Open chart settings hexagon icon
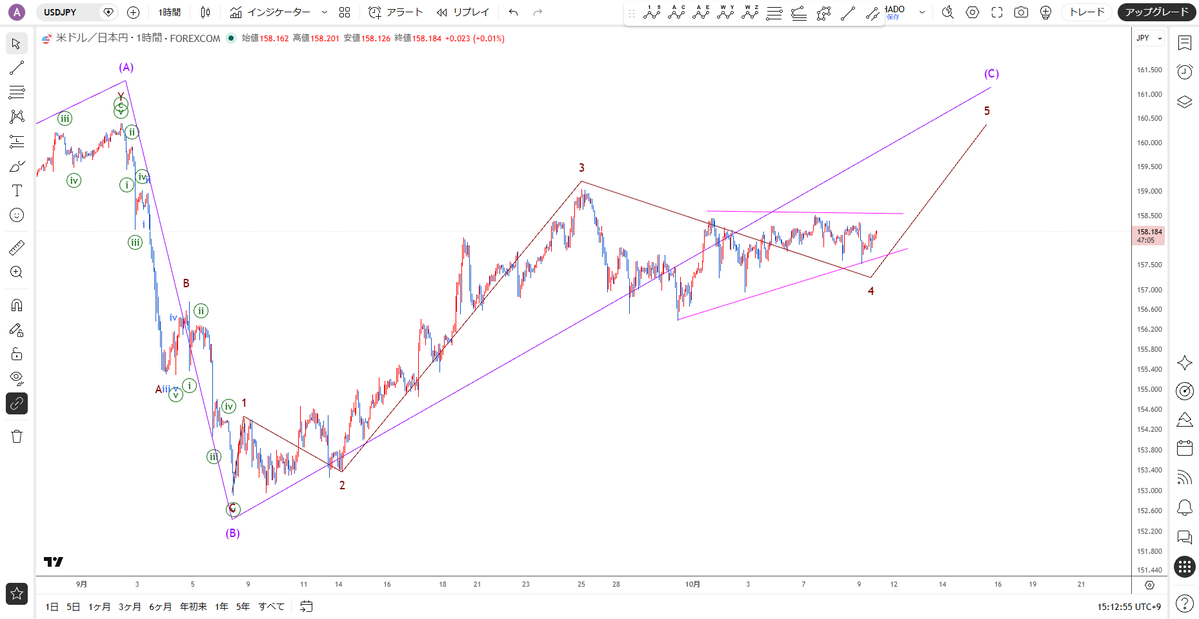The width and height of the screenshot is (1199, 619). 972,12
